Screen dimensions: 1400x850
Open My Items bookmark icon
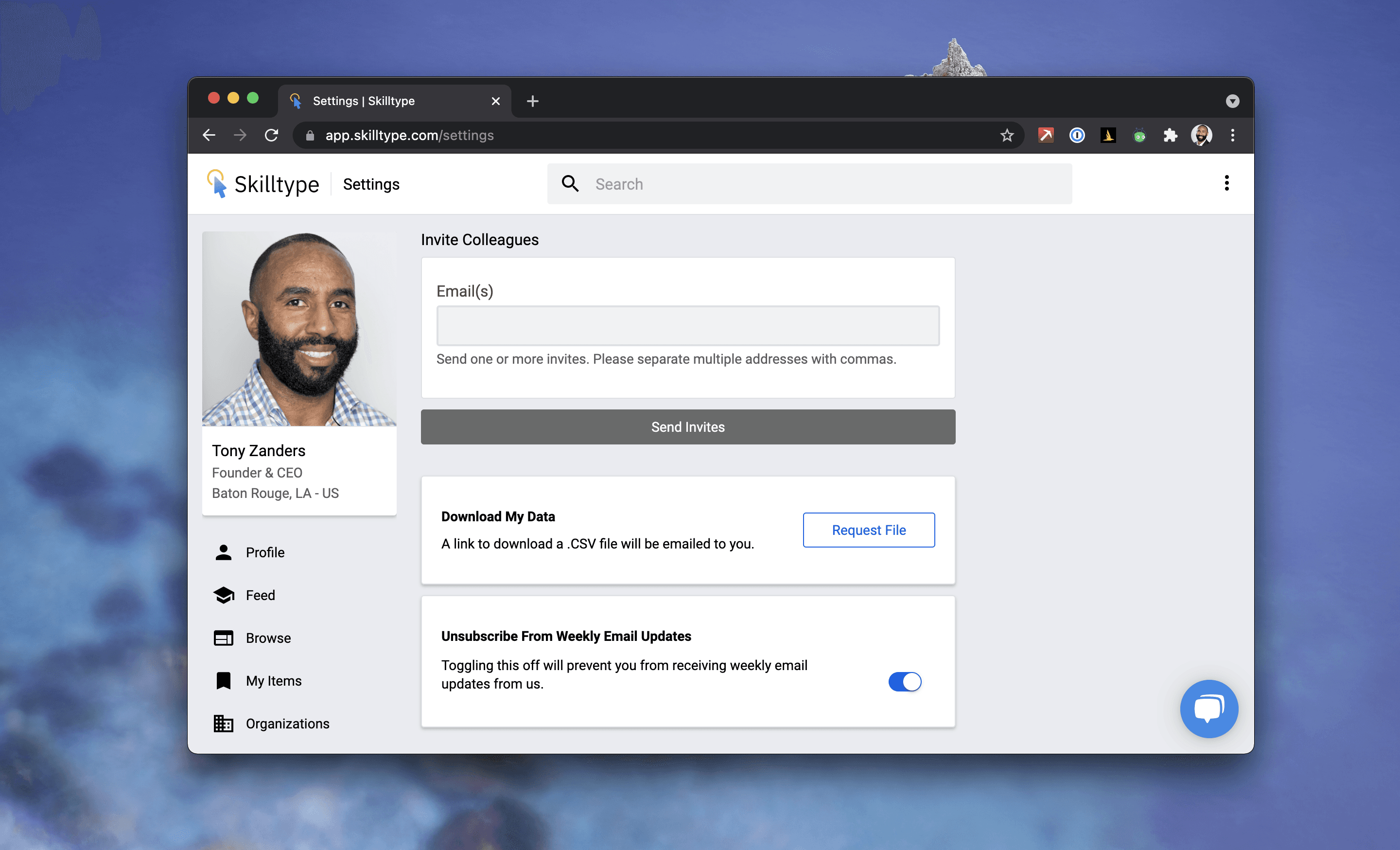coord(223,680)
